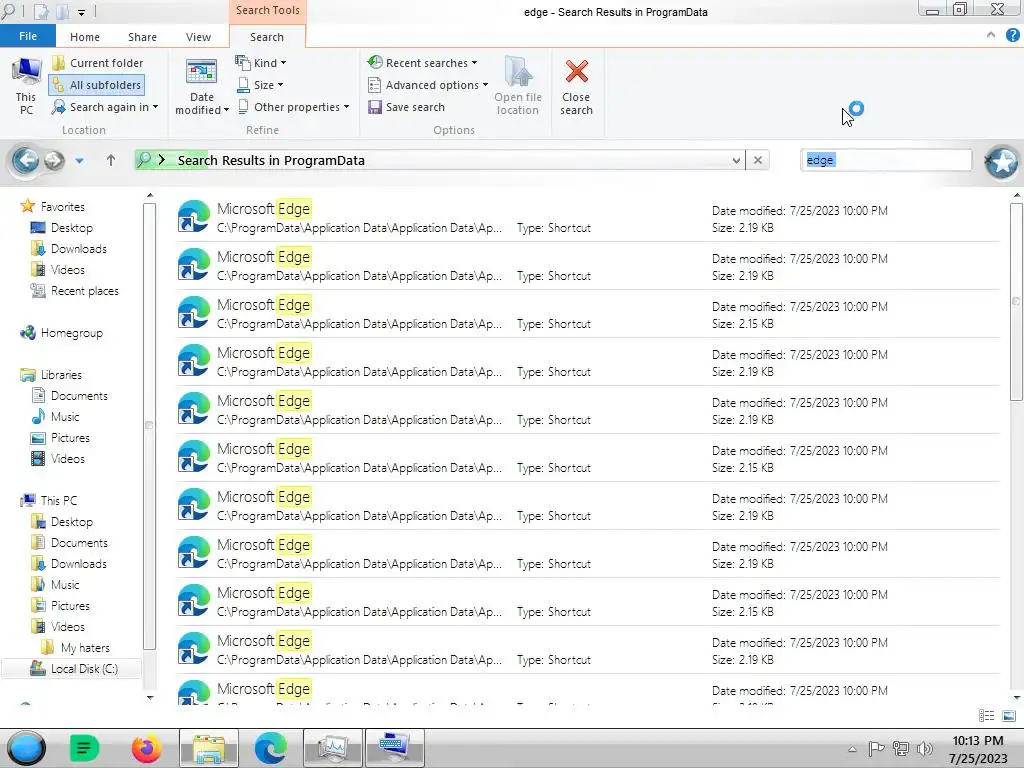This screenshot has width=1024, height=768.
Task: Show hidden tray icons arrow
Action: point(852,749)
